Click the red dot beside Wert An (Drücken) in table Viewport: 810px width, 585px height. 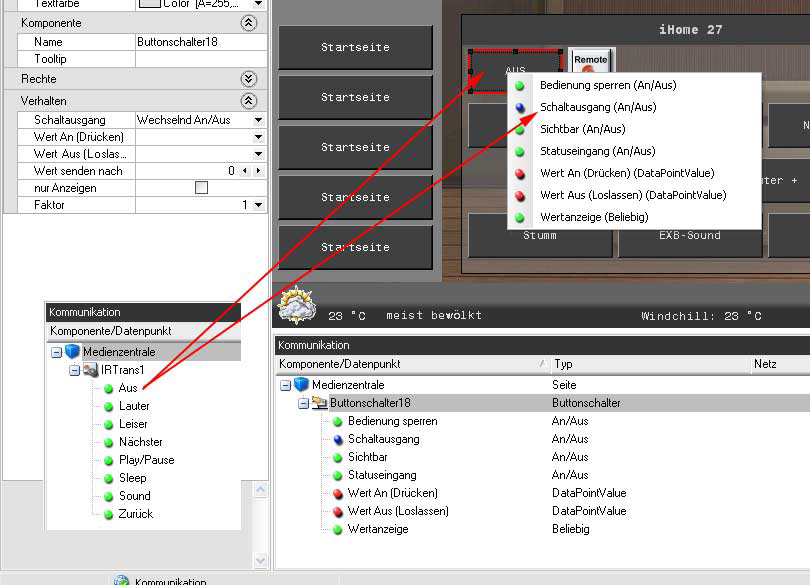click(x=338, y=494)
